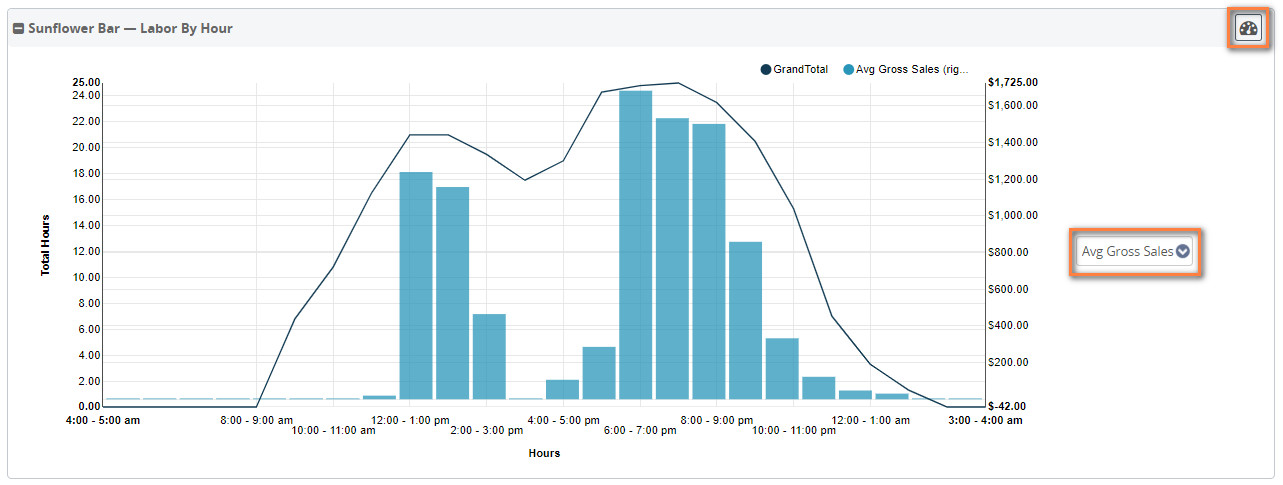Click the Total Hours axis title
Viewport: 1283px width, 485px height.
coord(46,244)
